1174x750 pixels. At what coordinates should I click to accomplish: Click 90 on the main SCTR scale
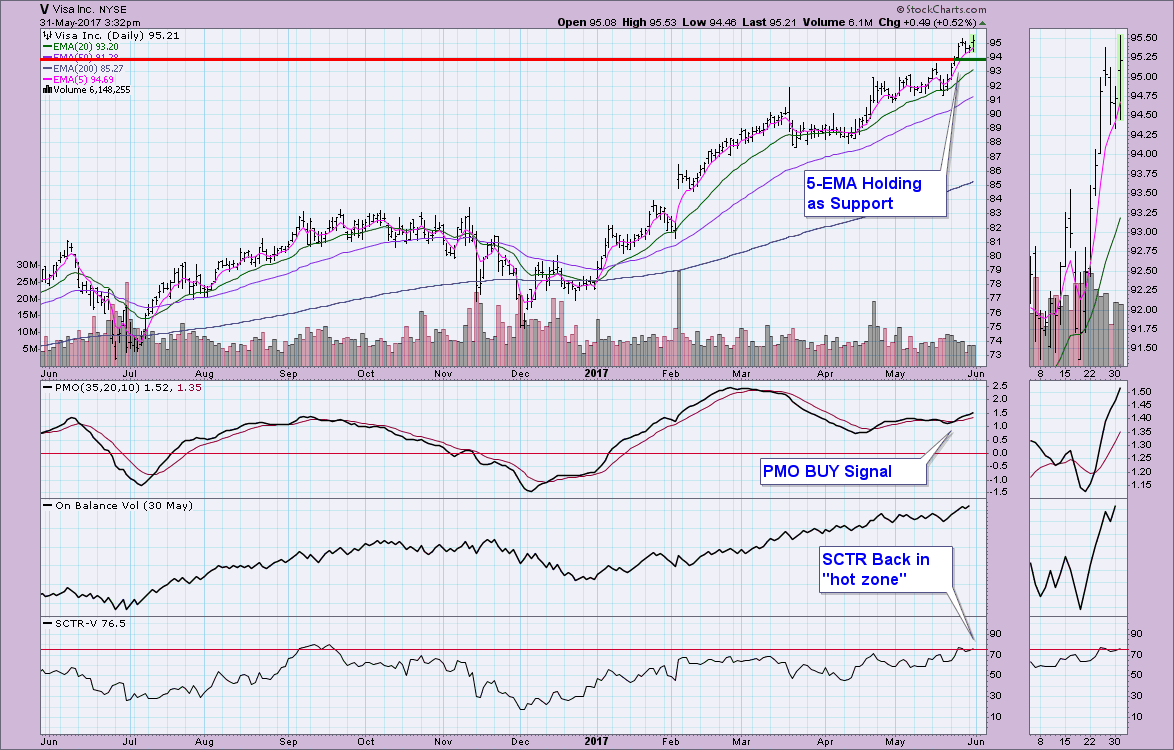point(995,634)
